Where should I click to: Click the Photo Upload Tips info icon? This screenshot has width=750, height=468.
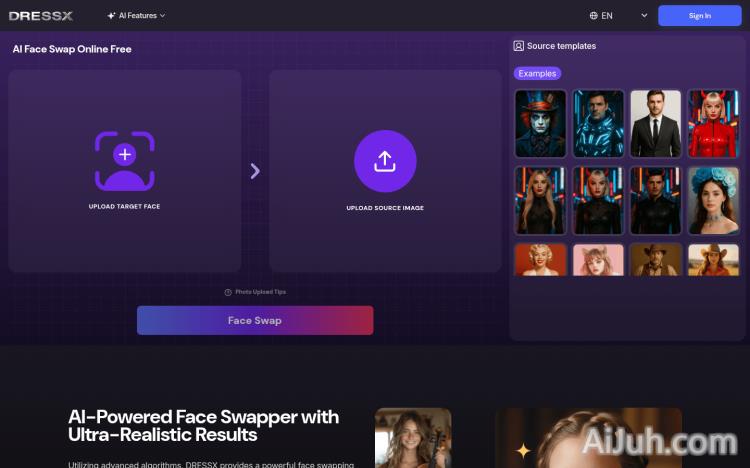coord(228,292)
